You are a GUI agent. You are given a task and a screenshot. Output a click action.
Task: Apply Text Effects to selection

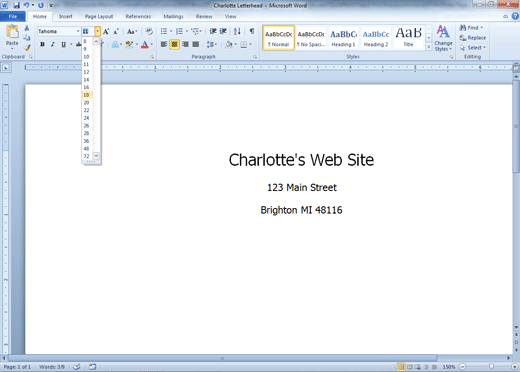pos(115,44)
